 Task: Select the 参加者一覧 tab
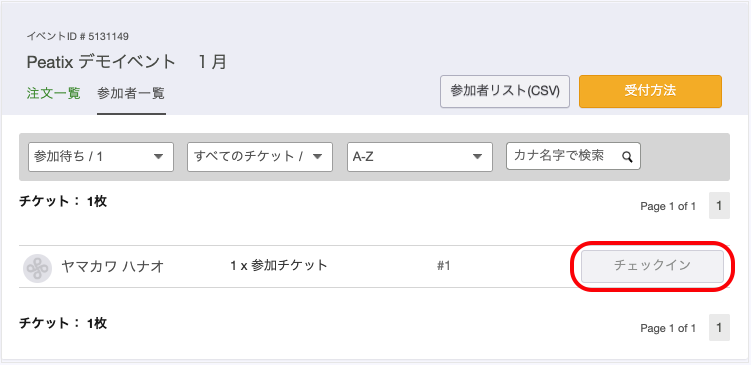point(131,93)
